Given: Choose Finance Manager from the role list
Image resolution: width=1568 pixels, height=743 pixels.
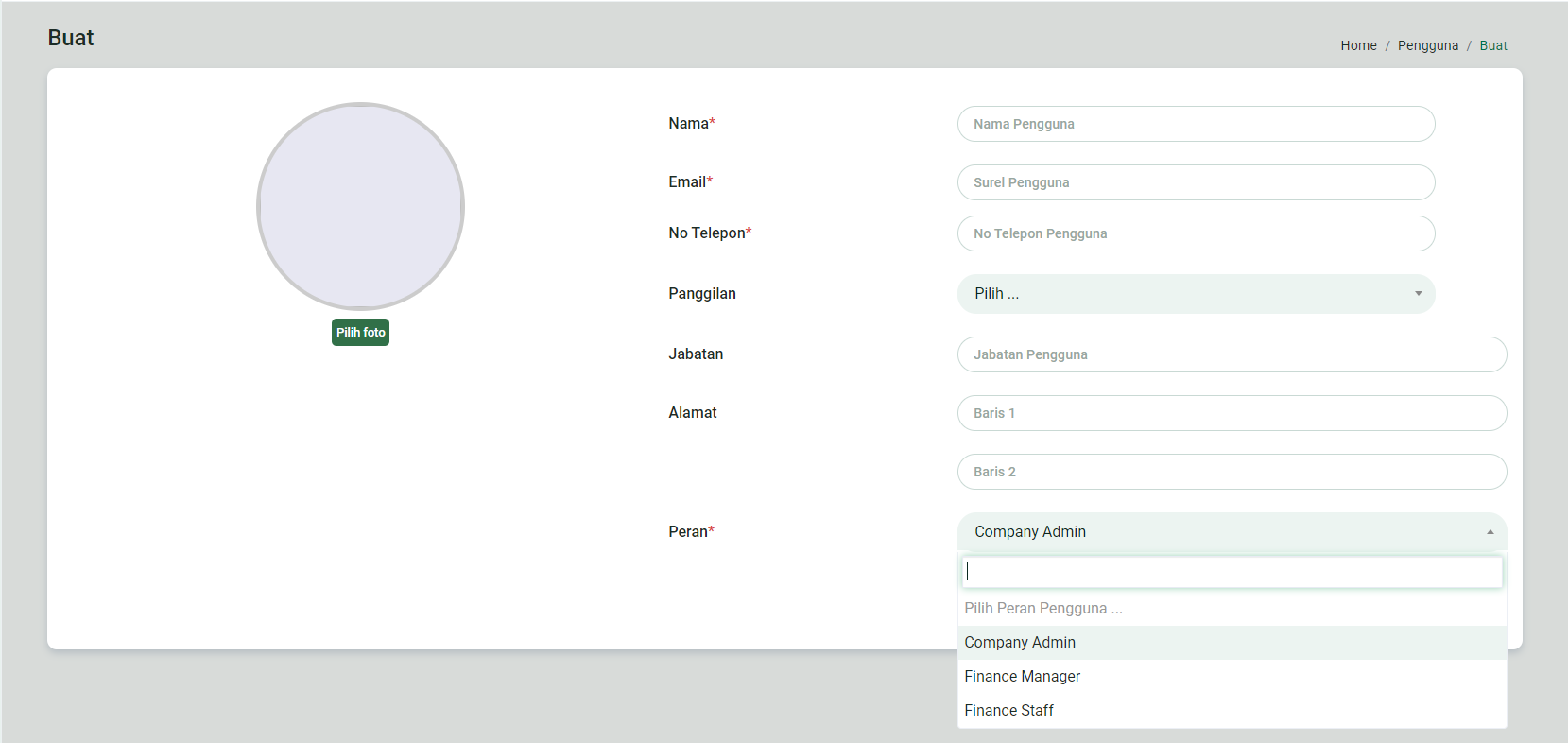Looking at the screenshot, I should click(1022, 677).
